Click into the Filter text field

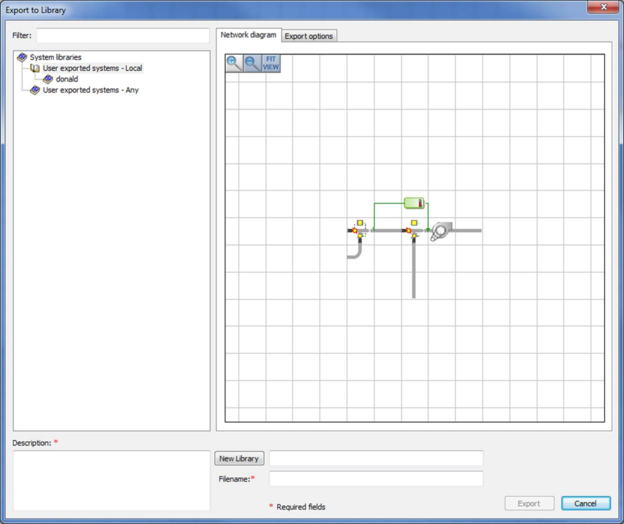[x=123, y=36]
